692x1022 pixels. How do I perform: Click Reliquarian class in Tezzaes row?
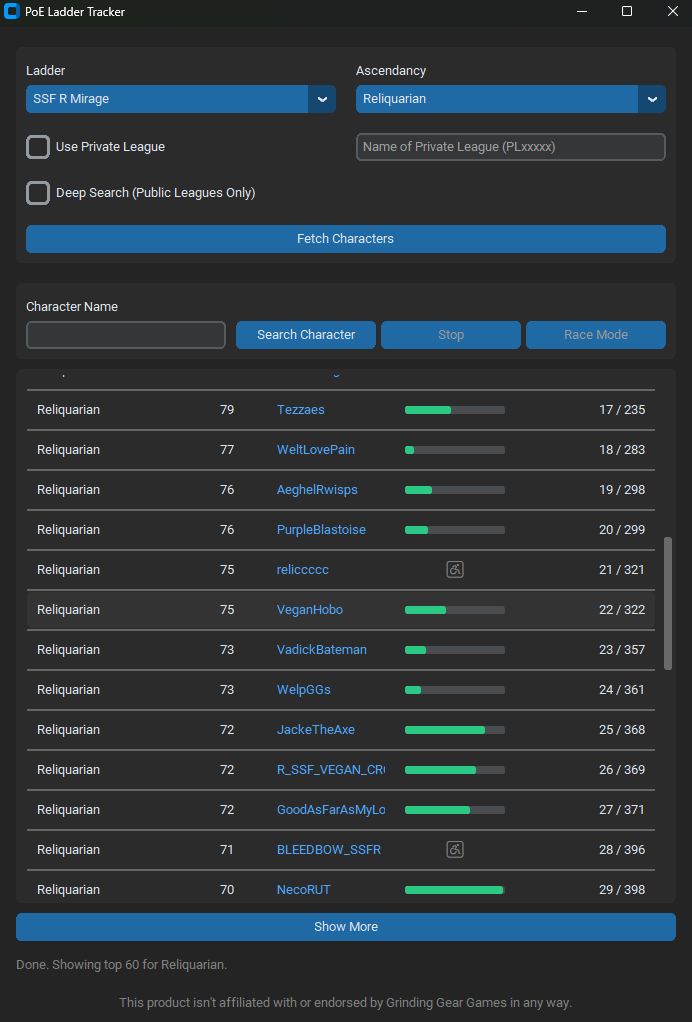click(x=68, y=409)
